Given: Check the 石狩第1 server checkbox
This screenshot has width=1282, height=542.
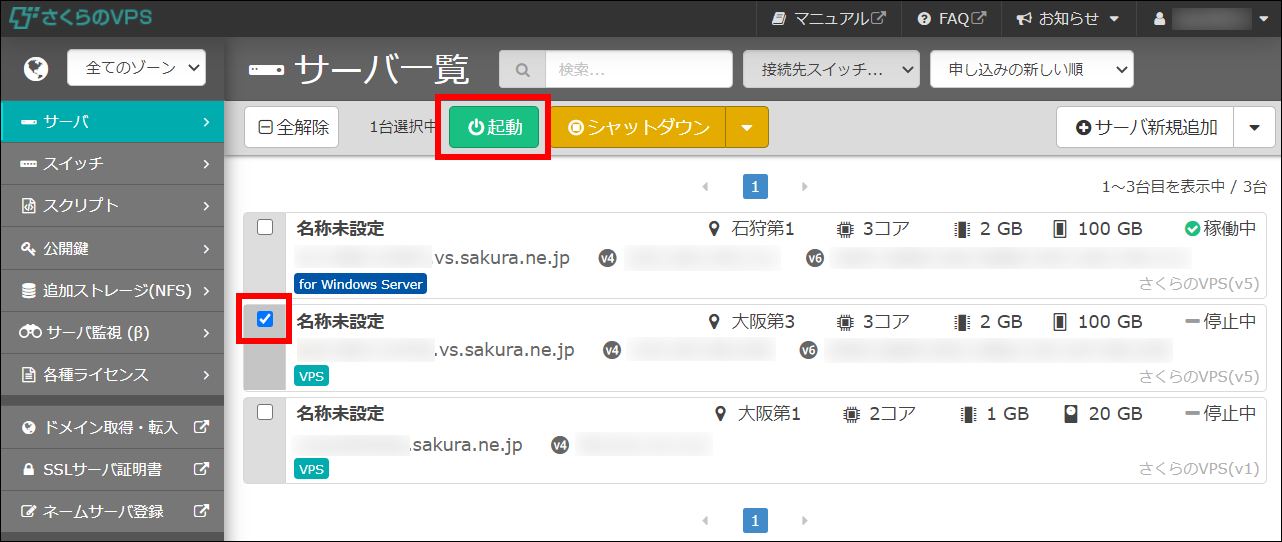Looking at the screenshot, I should pos(265,227).
